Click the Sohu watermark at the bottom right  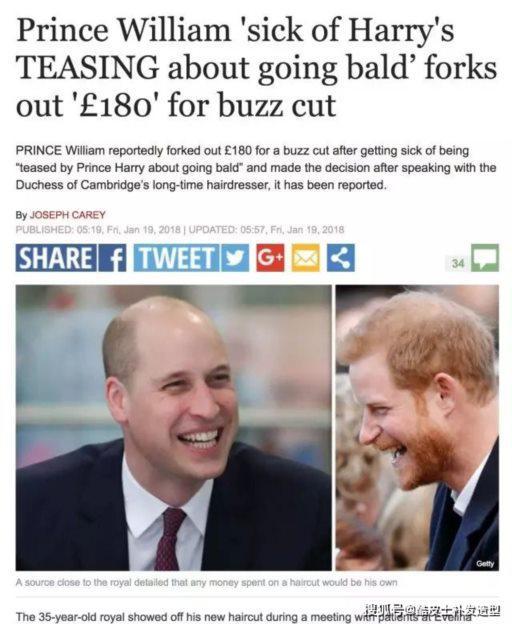tap(433, 610)
